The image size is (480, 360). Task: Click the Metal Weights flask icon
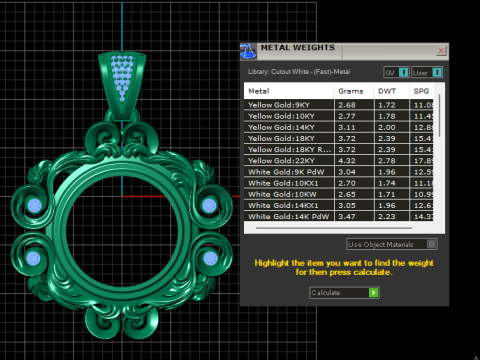pyautogui.click(x=248, y=51)
